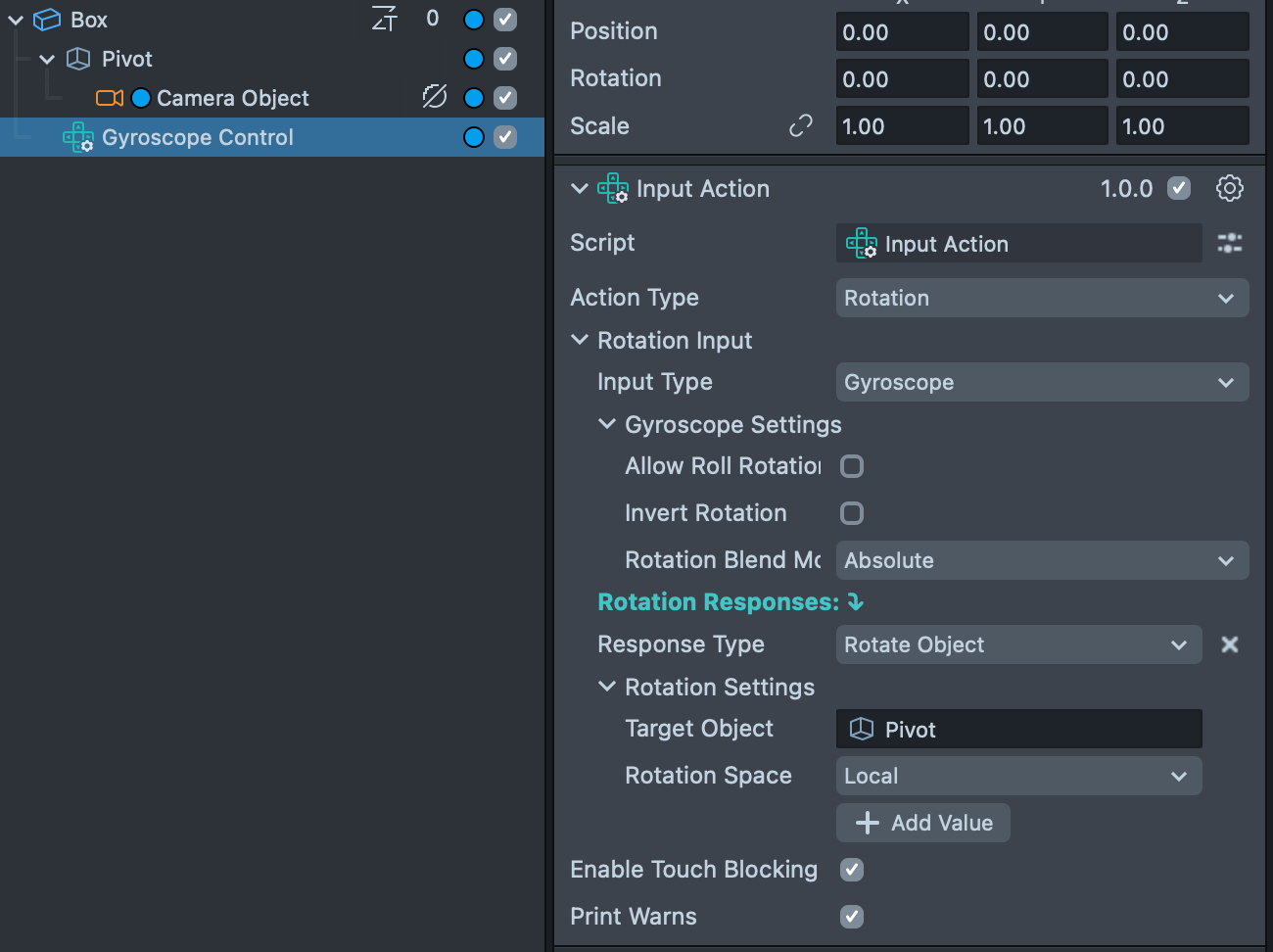Click the Target Object Pivot field
This screenshot has height=952, width=1273.
1017,729
